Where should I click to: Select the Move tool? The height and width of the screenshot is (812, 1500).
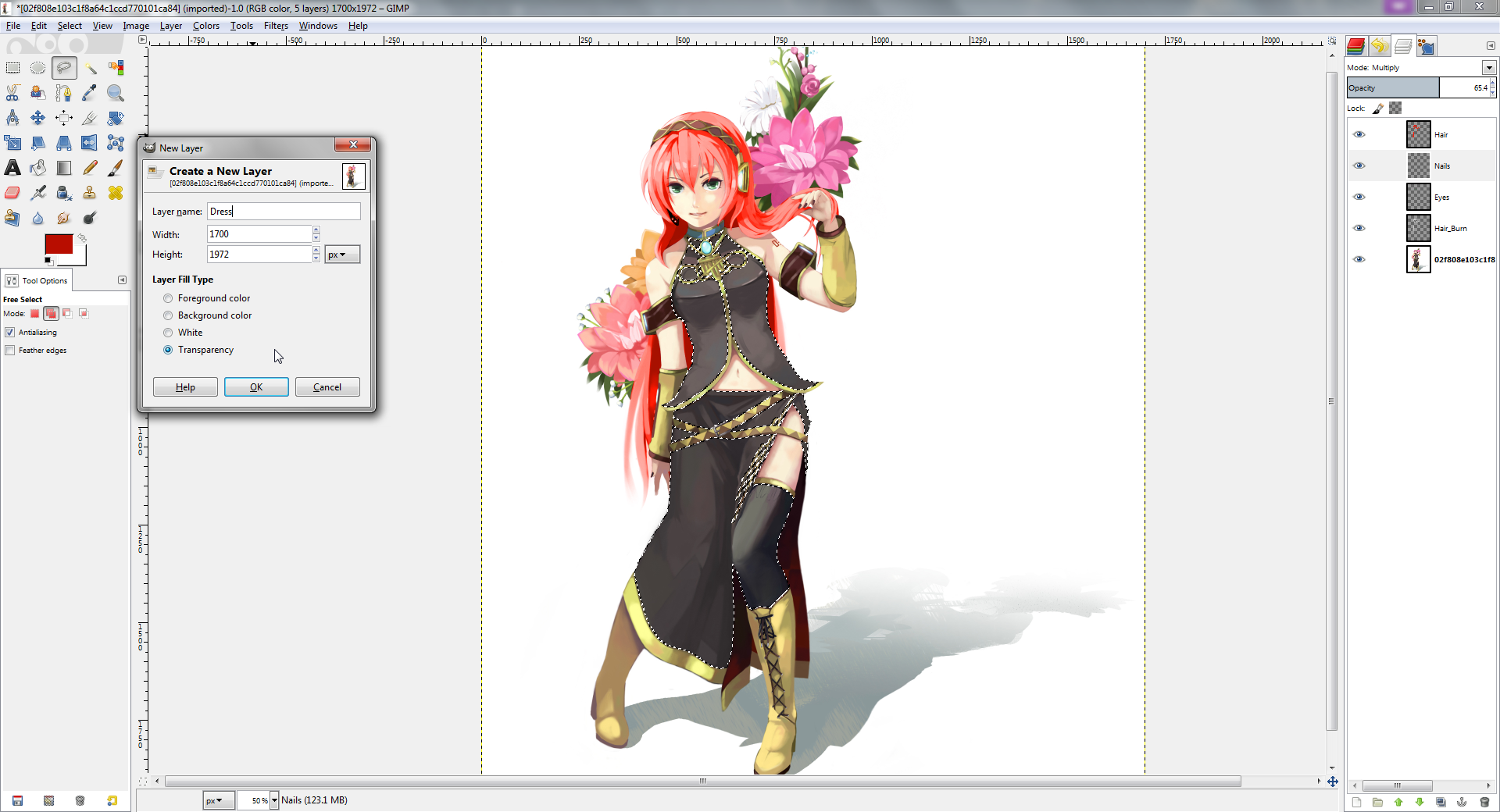tap(37, 118)
